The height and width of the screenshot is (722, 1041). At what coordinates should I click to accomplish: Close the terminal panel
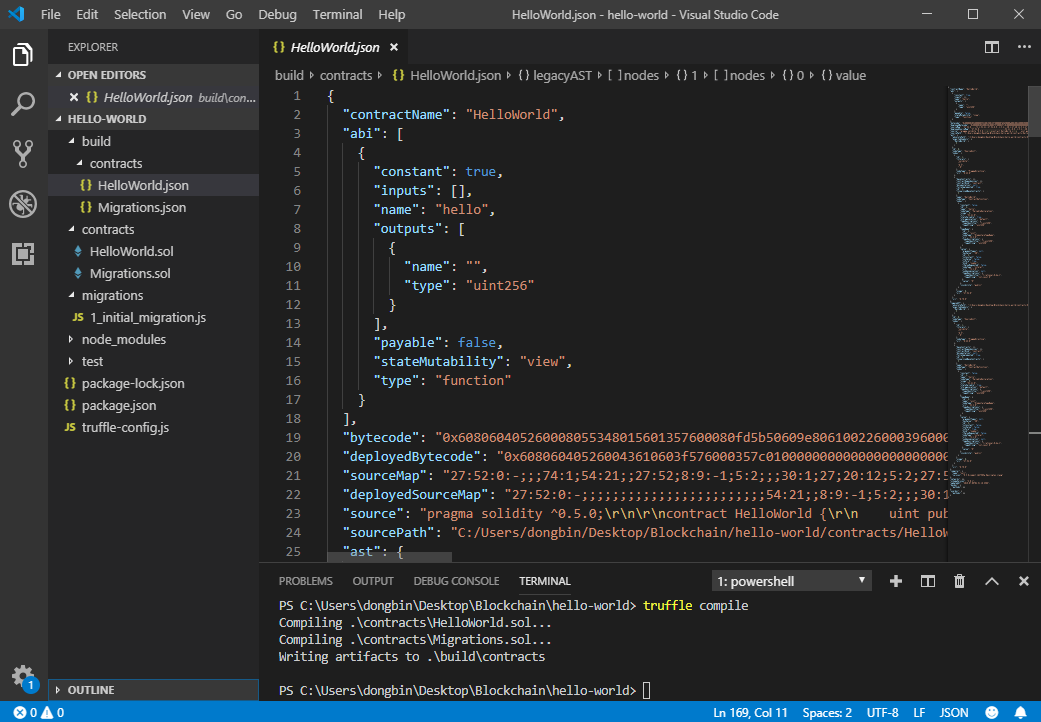pyautogui.click(x=1024, y=581)
